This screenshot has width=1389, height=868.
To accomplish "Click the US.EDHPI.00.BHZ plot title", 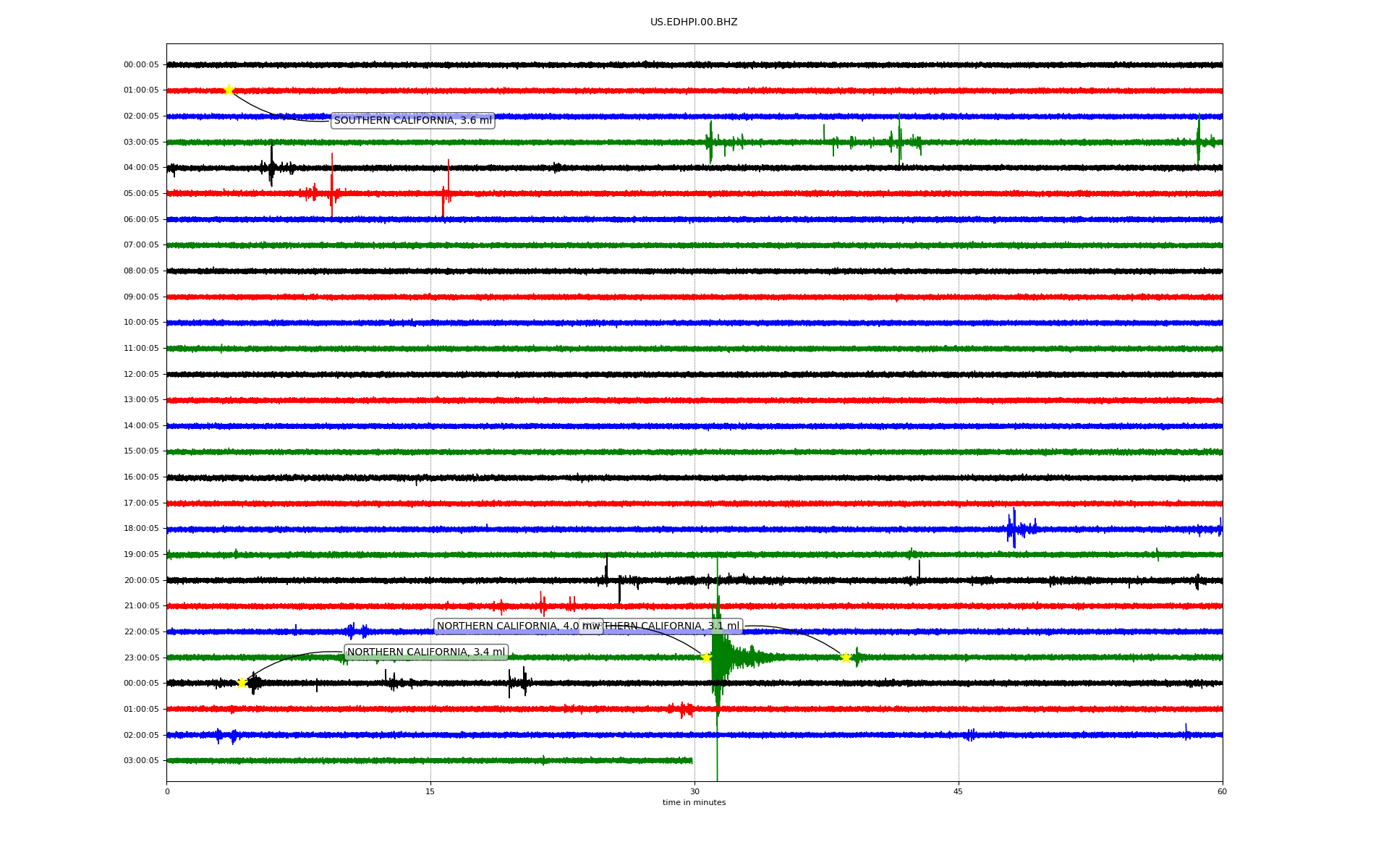I will click(694, 22).
